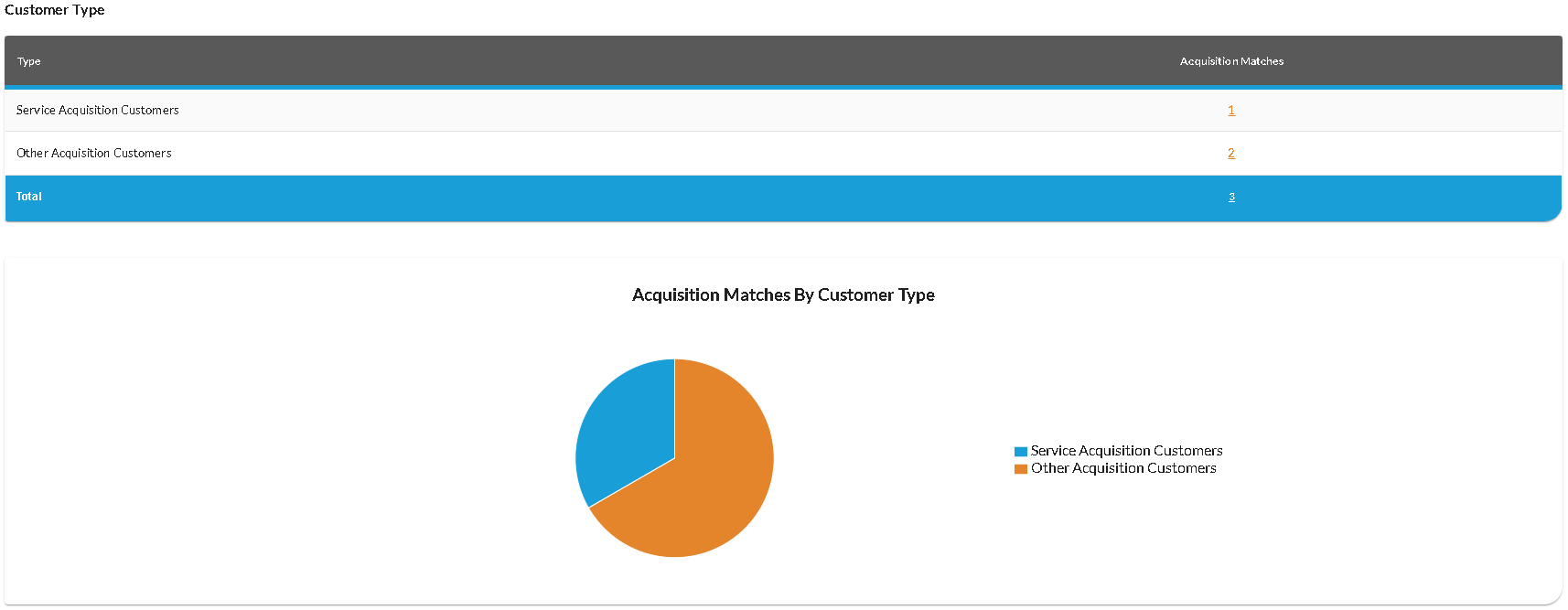
Task: Open the Total acquisition matches link
Action: pos(1231,198)
